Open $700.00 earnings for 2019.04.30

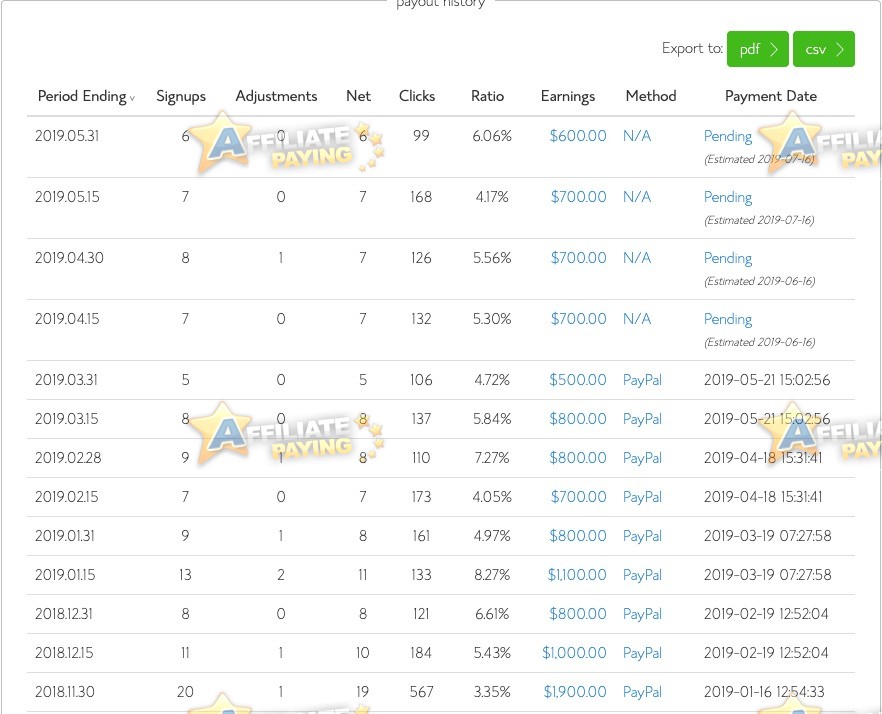tap(578, 258)
